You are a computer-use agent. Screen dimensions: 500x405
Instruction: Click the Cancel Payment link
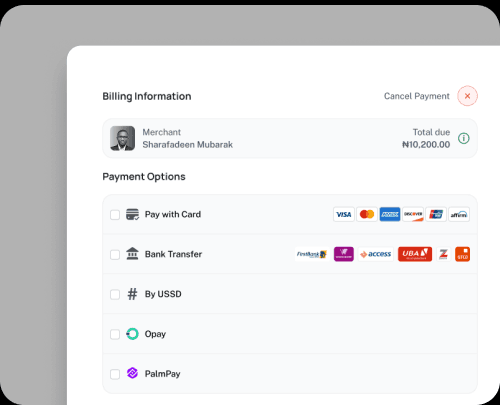(x=417, y=96)
